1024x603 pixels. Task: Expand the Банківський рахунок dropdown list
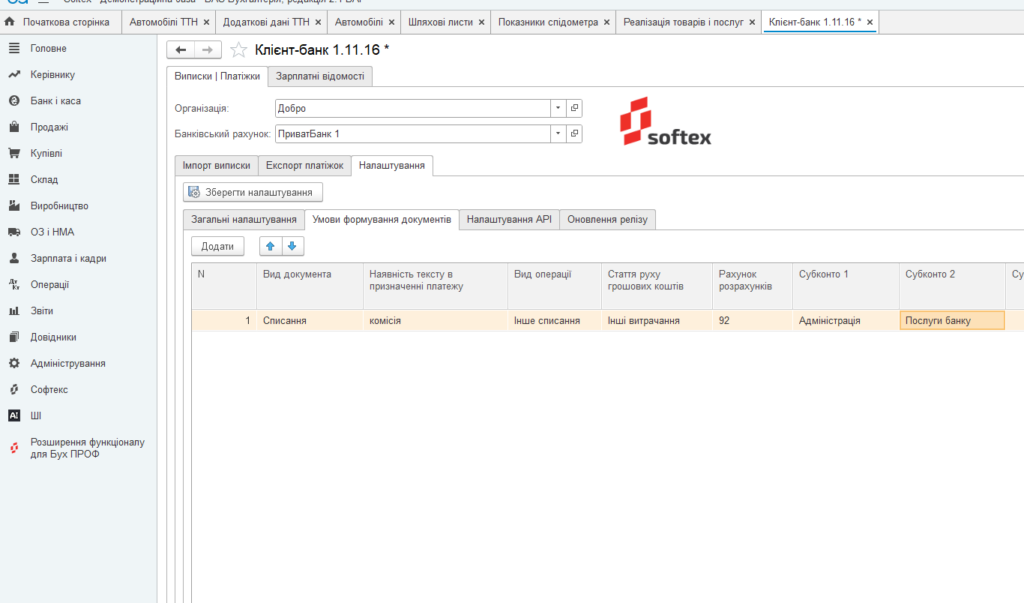pos(558,133)
